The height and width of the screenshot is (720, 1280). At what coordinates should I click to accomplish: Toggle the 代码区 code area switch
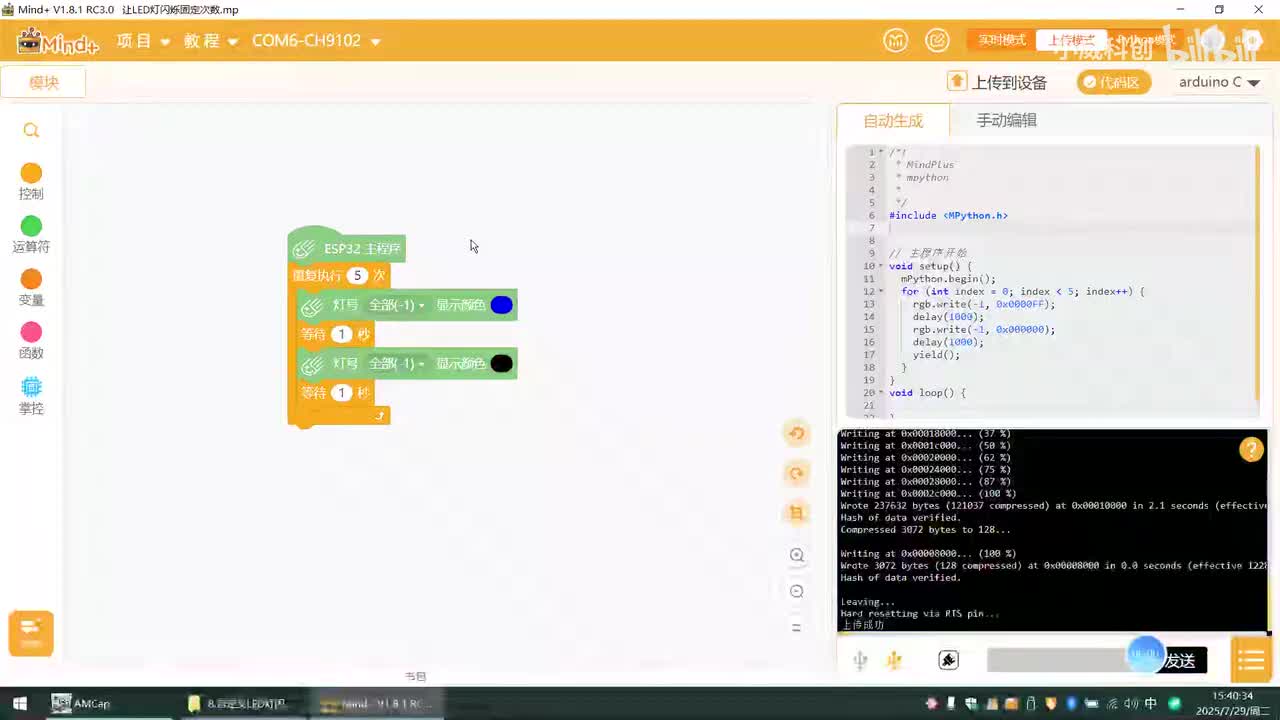[1114, 82]
